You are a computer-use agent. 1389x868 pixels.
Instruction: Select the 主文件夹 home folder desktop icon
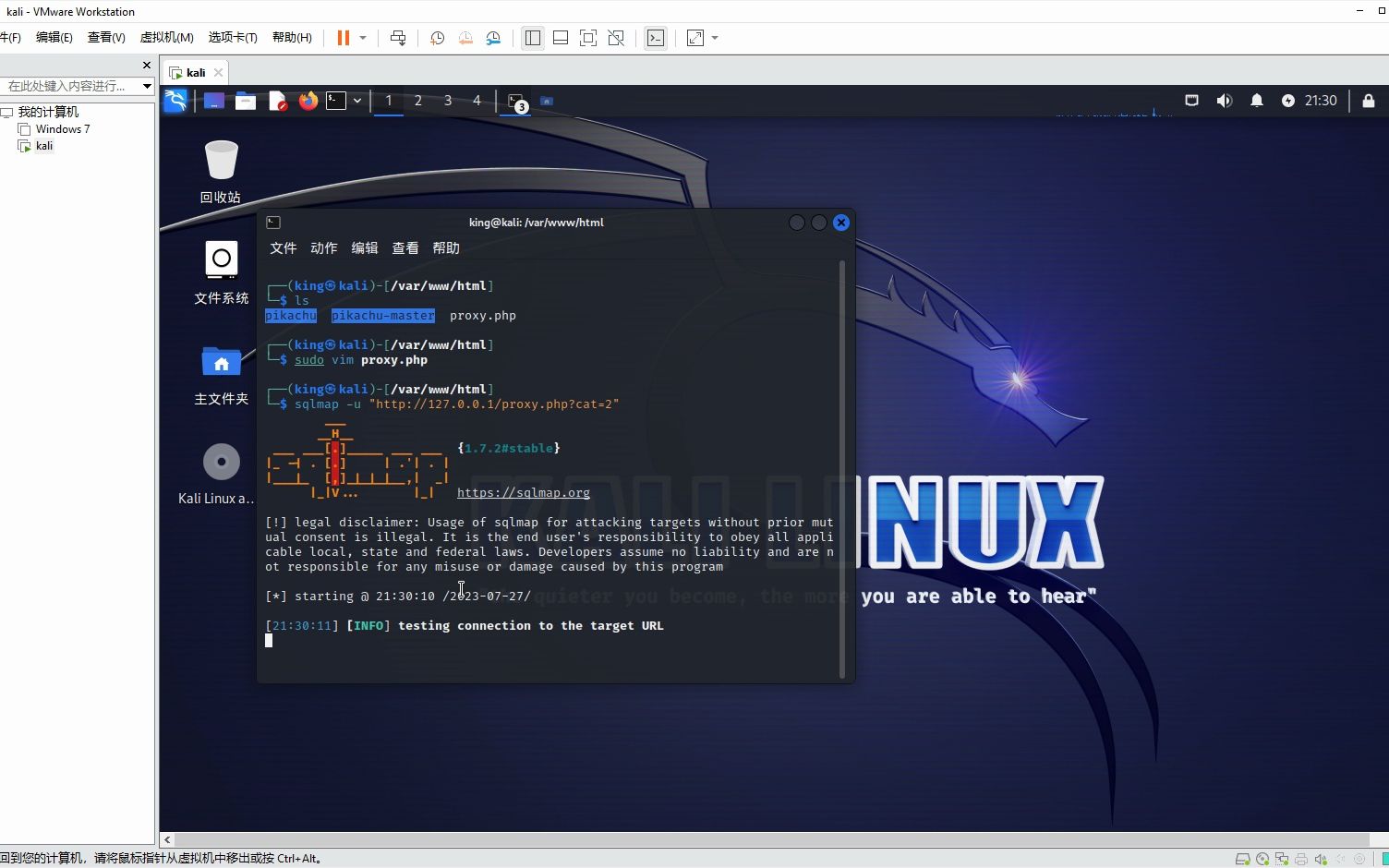[x=221, y=374]
